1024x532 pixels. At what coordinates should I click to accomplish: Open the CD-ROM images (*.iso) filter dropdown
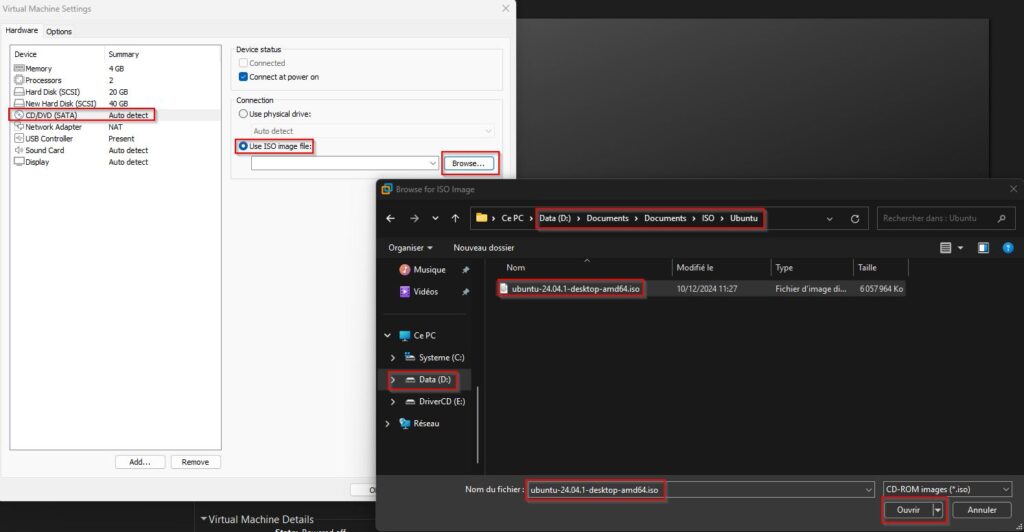tap(948, 490)
